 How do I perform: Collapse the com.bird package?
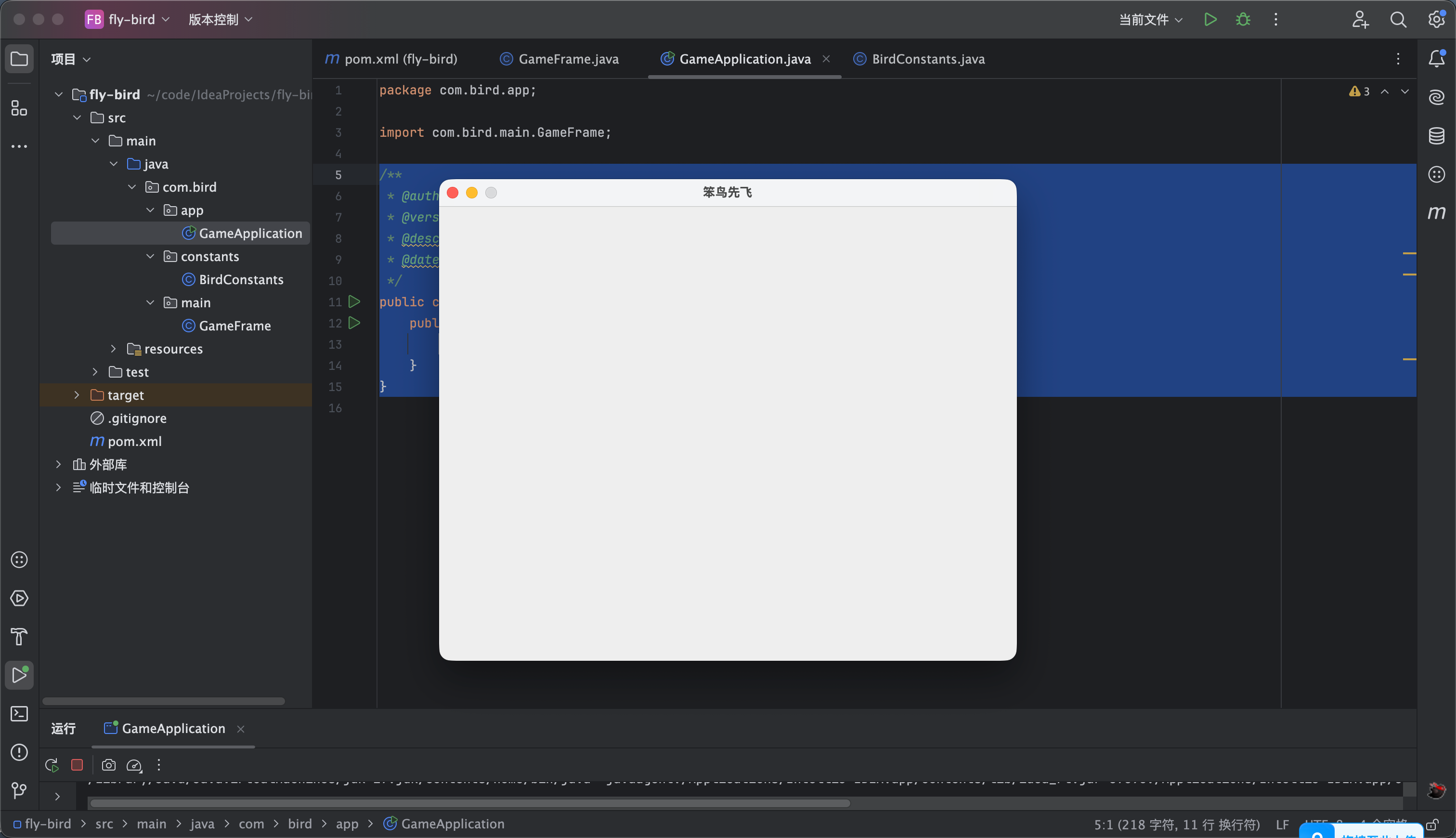click(x=132, y=187)
